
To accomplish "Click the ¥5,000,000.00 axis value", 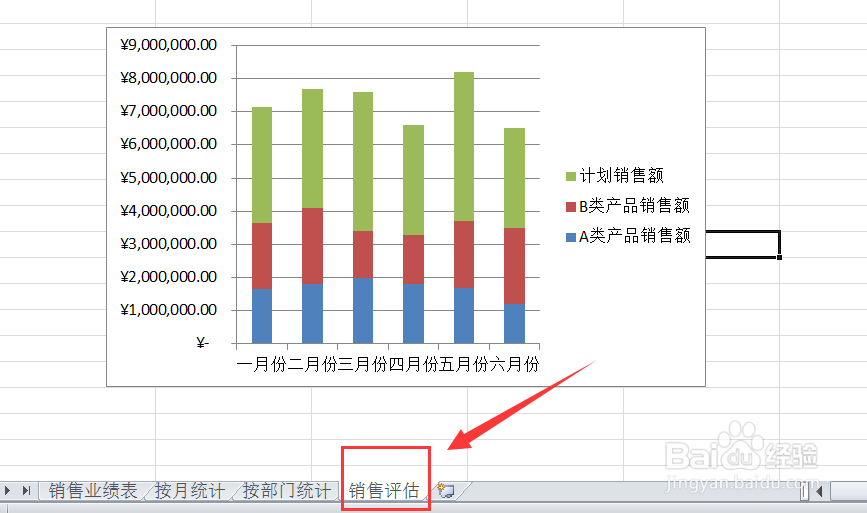I will [x=169, y=178].
